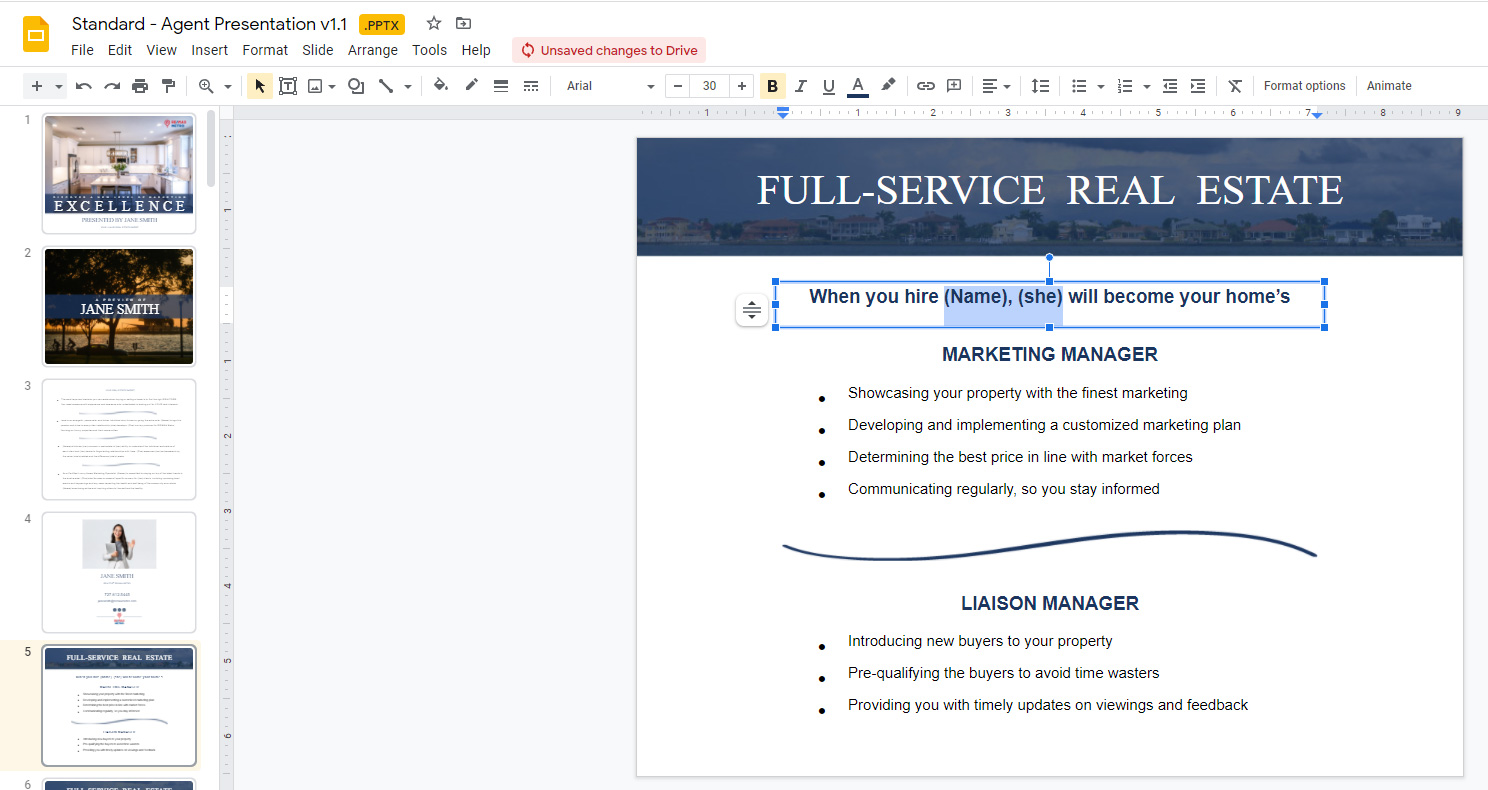Open the text color picker
The image size is (1488, 790).
tap(857, 86)
